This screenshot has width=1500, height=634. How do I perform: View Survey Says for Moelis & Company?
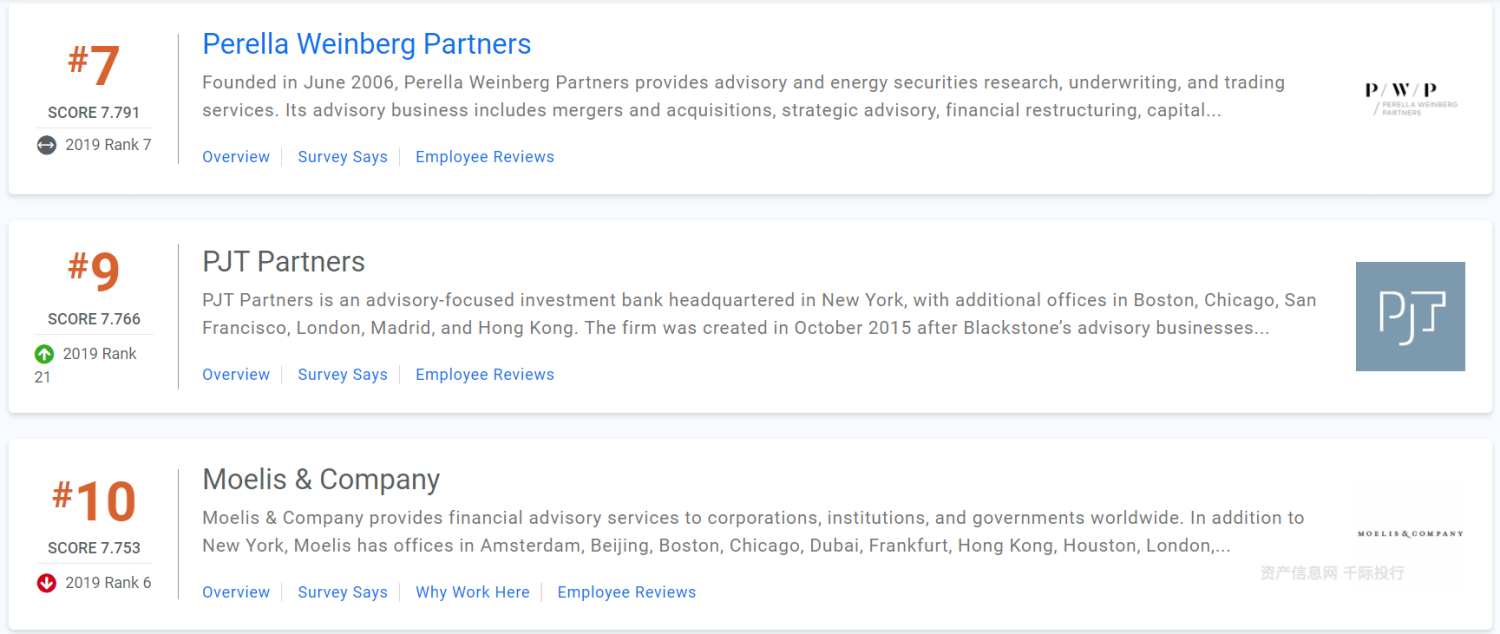342,593
